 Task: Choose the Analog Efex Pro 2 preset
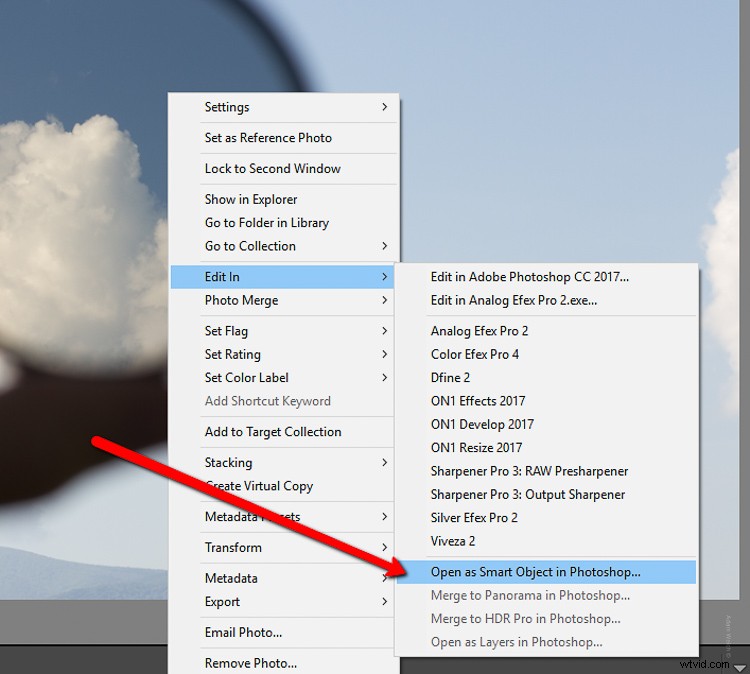(x=546, y=331)
